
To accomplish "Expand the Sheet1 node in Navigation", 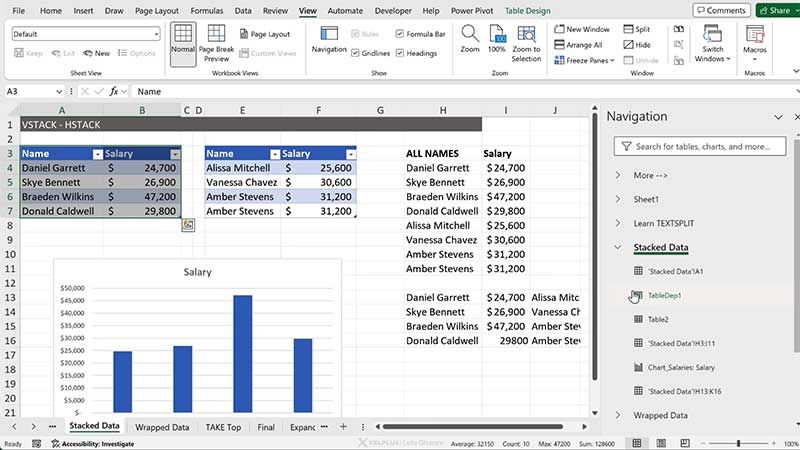I will tap(618, 199).
